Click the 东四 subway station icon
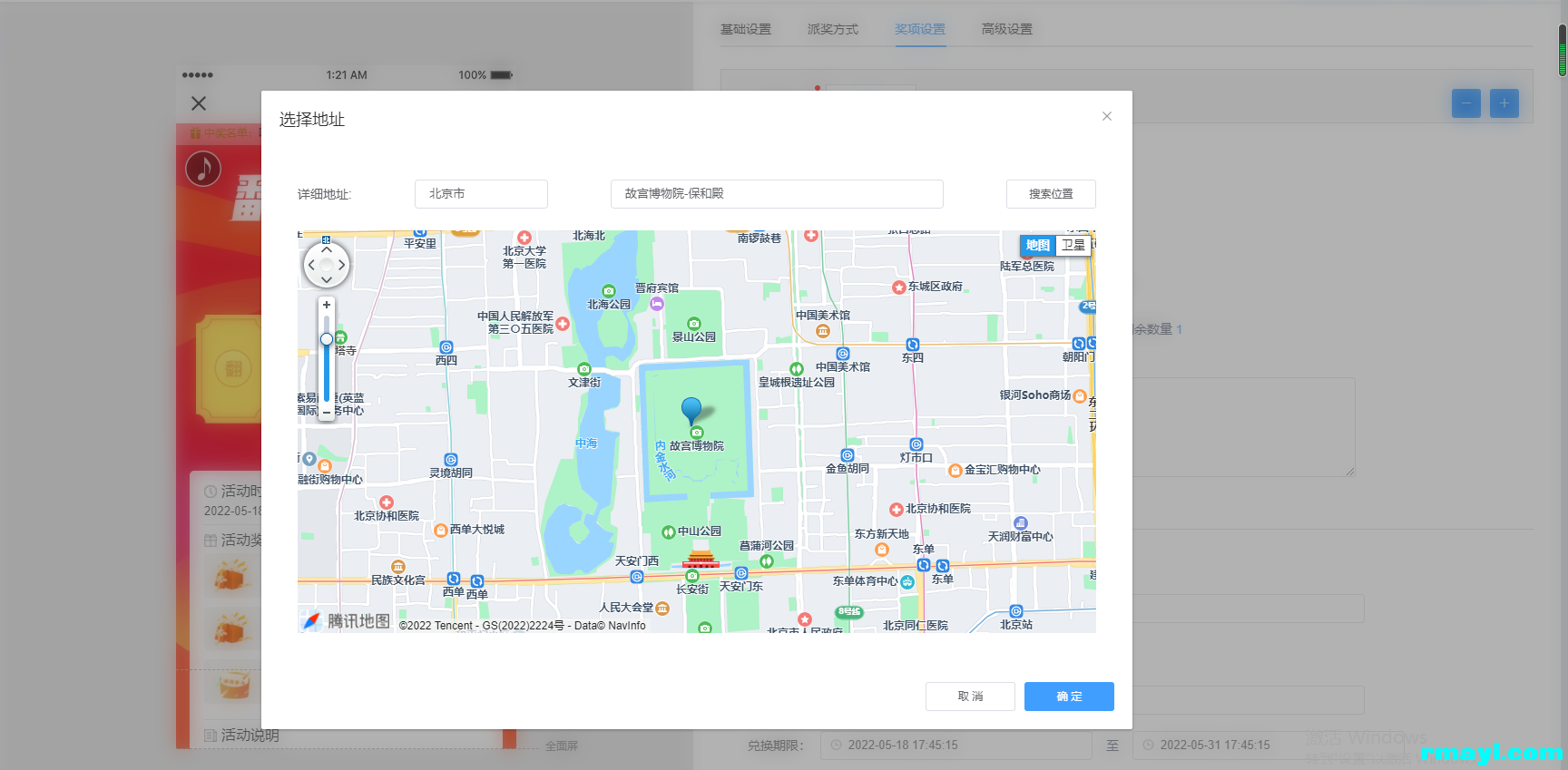 [913, 345]
